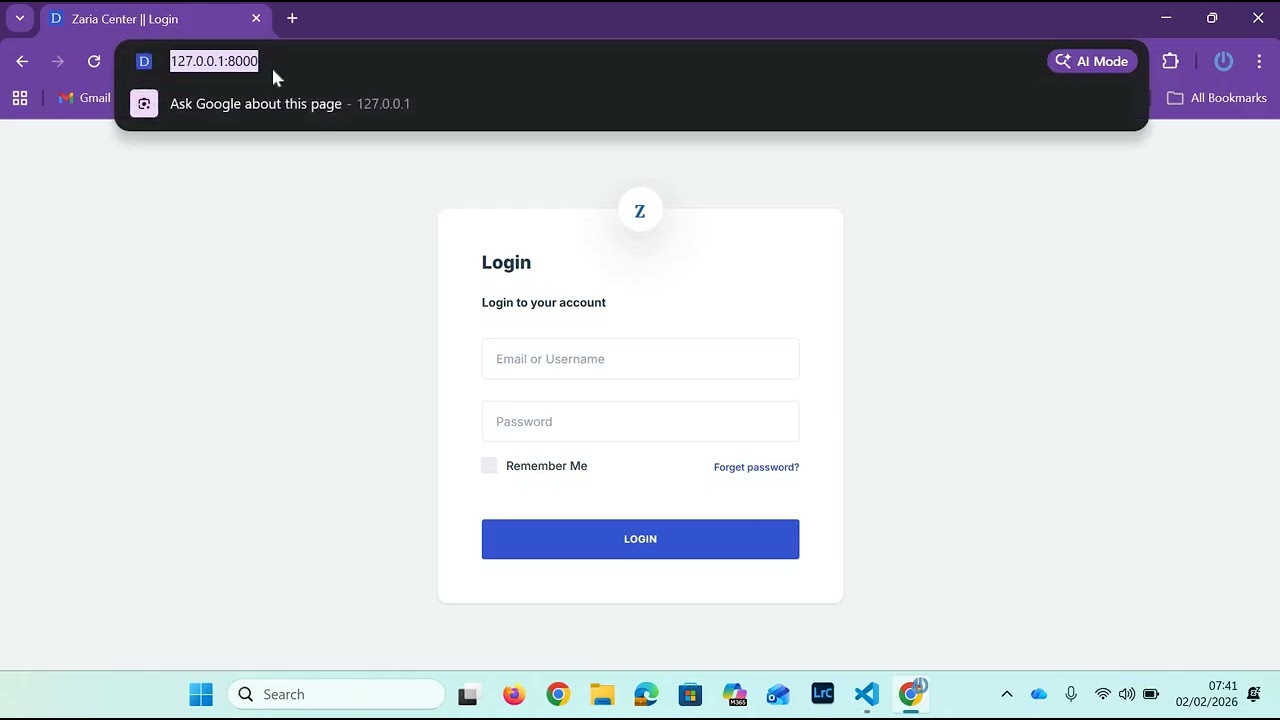This screenshot has width=1280, height=720.
Task: Open the tab search dropdown arrow
Action: pyautogui.click(x=20, y=18)
